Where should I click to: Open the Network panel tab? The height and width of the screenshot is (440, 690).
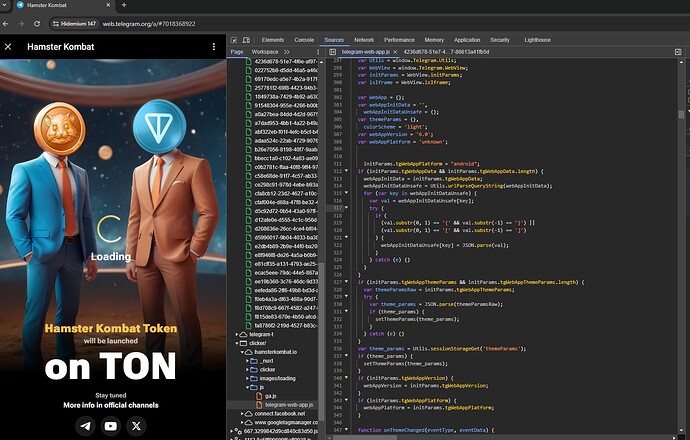364,40
